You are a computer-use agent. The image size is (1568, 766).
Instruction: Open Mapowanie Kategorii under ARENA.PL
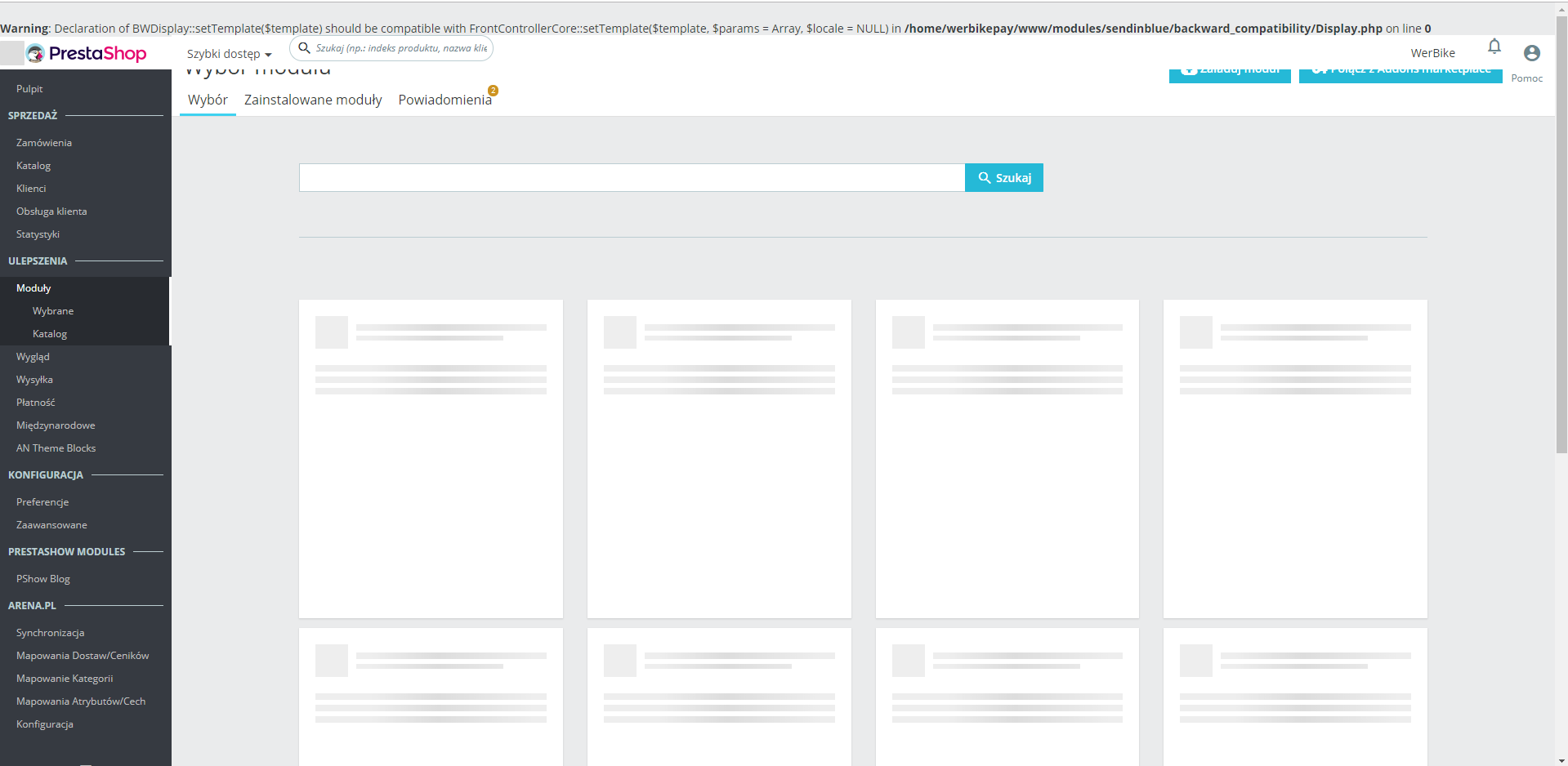pyautogui.click(x=65, y=678)
